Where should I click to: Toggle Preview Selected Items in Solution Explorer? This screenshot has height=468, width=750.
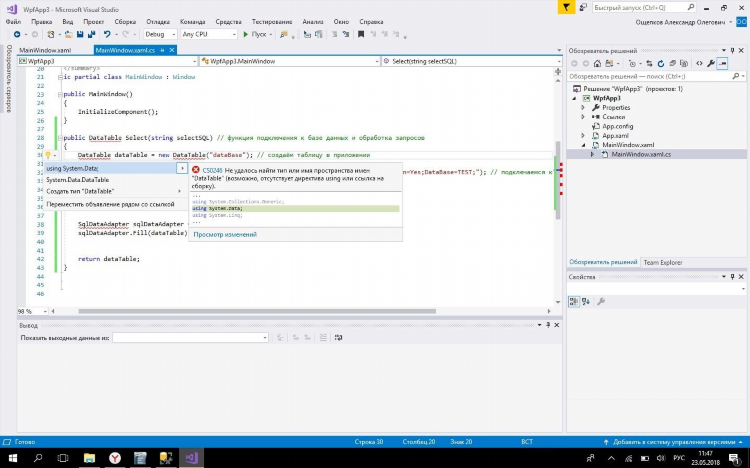click(722, 63)
